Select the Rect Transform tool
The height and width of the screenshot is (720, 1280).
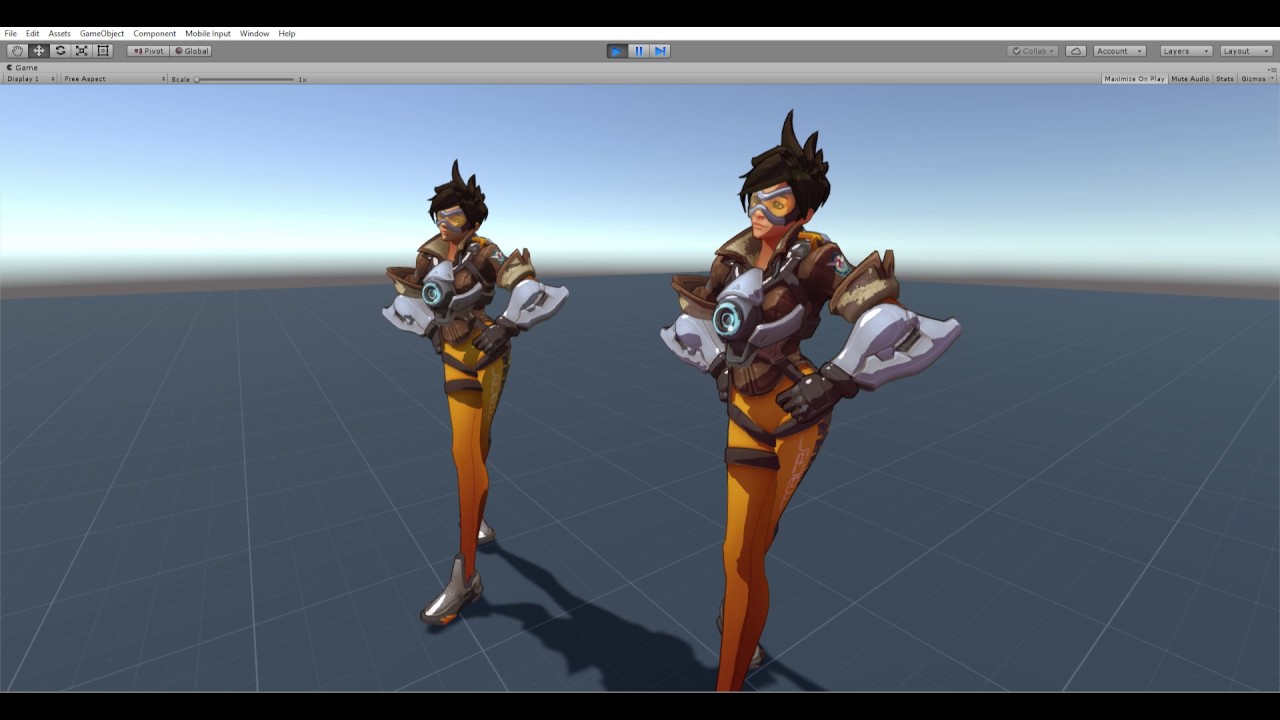103,51
